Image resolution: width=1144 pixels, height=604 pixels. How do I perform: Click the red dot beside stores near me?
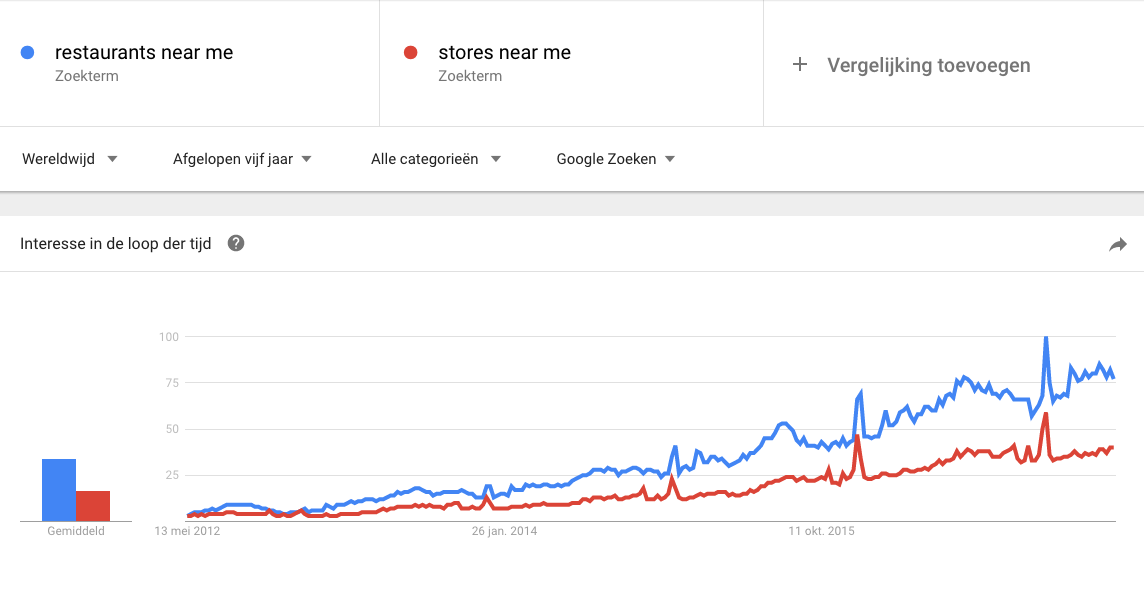[410, 53]
